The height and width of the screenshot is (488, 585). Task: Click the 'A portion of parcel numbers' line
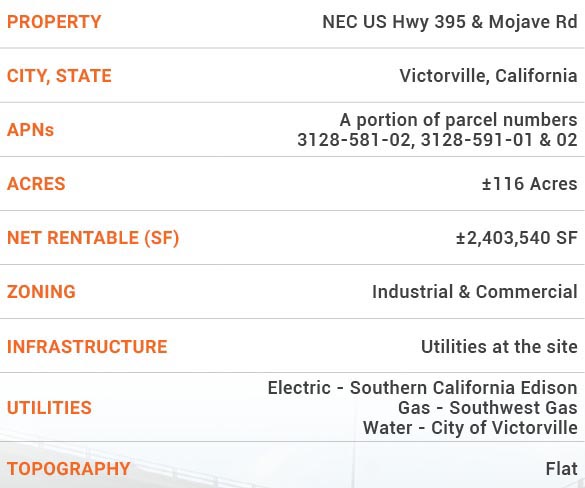coord(459,120)
